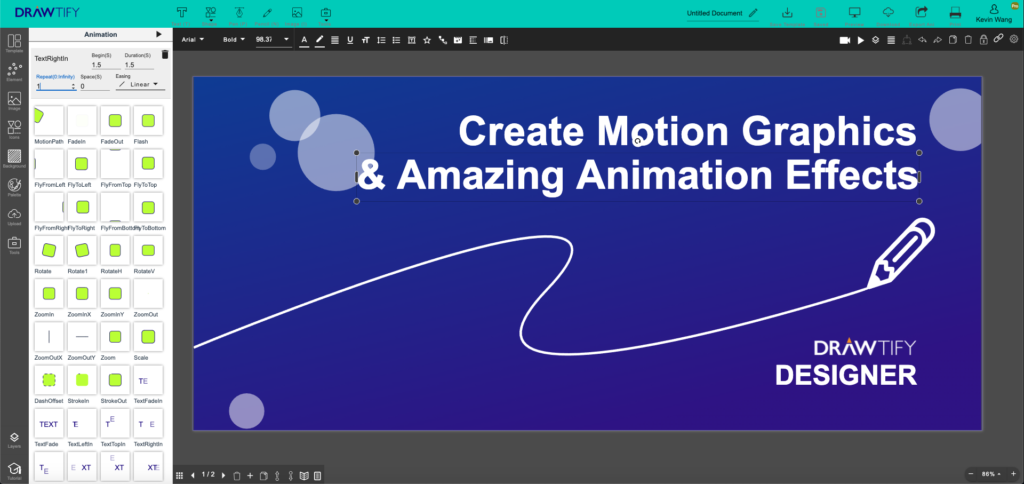Click the video camera icon in toolbar
1024x484 pixels.
(x=844, y=40)
